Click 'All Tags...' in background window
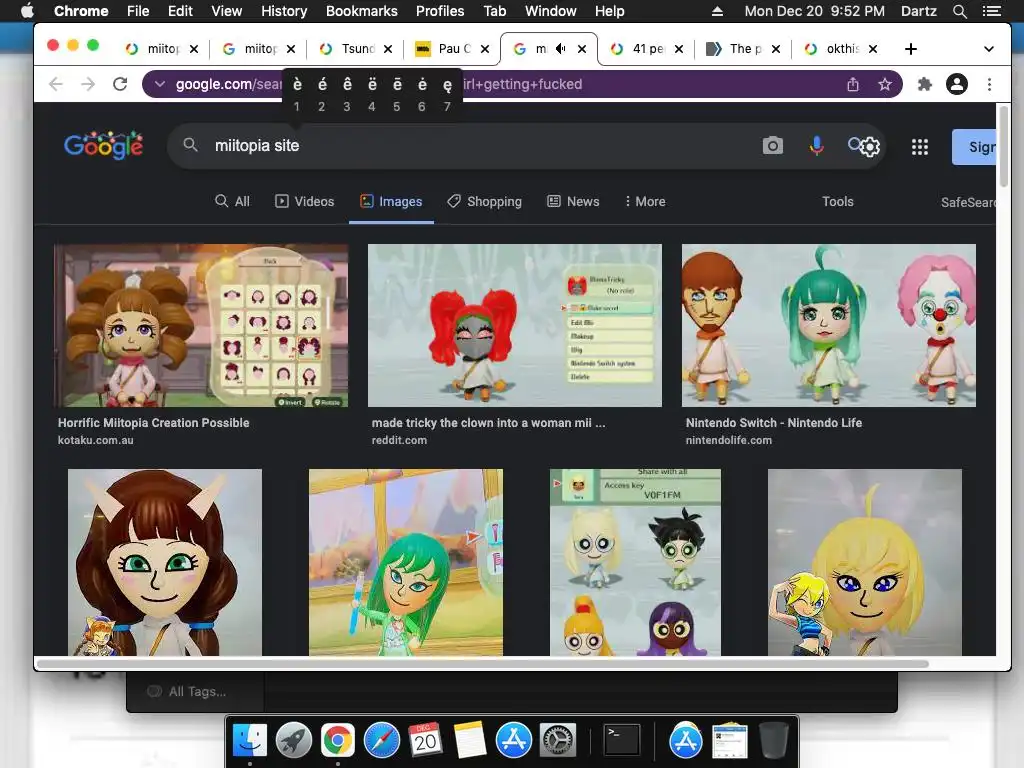The image size is (1024, 768). (x=197, y=692)
